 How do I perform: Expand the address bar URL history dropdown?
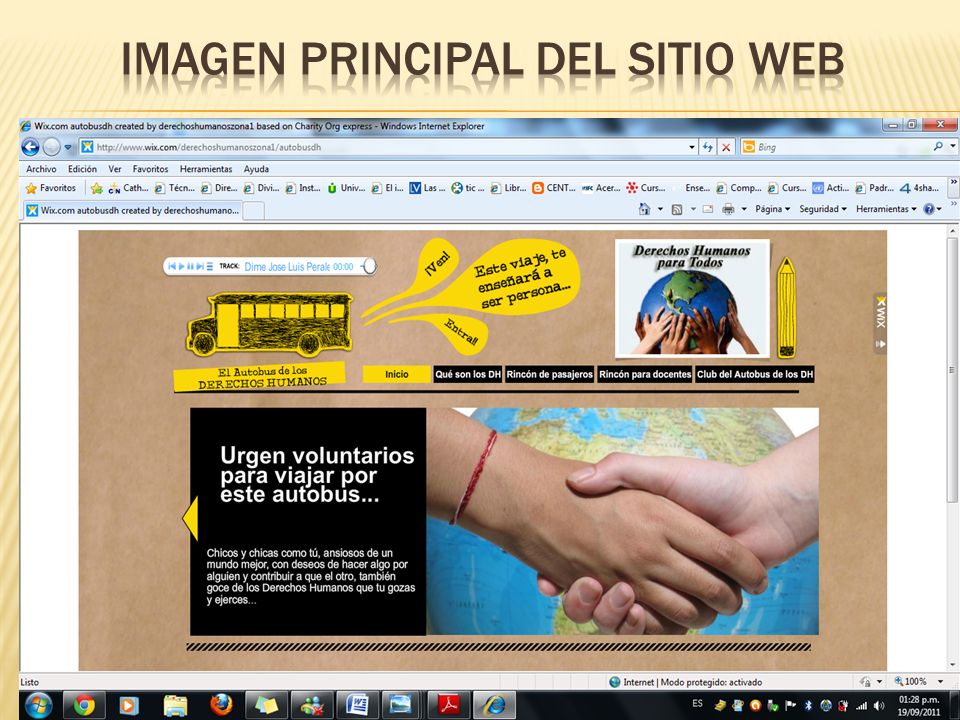point(692,147)
